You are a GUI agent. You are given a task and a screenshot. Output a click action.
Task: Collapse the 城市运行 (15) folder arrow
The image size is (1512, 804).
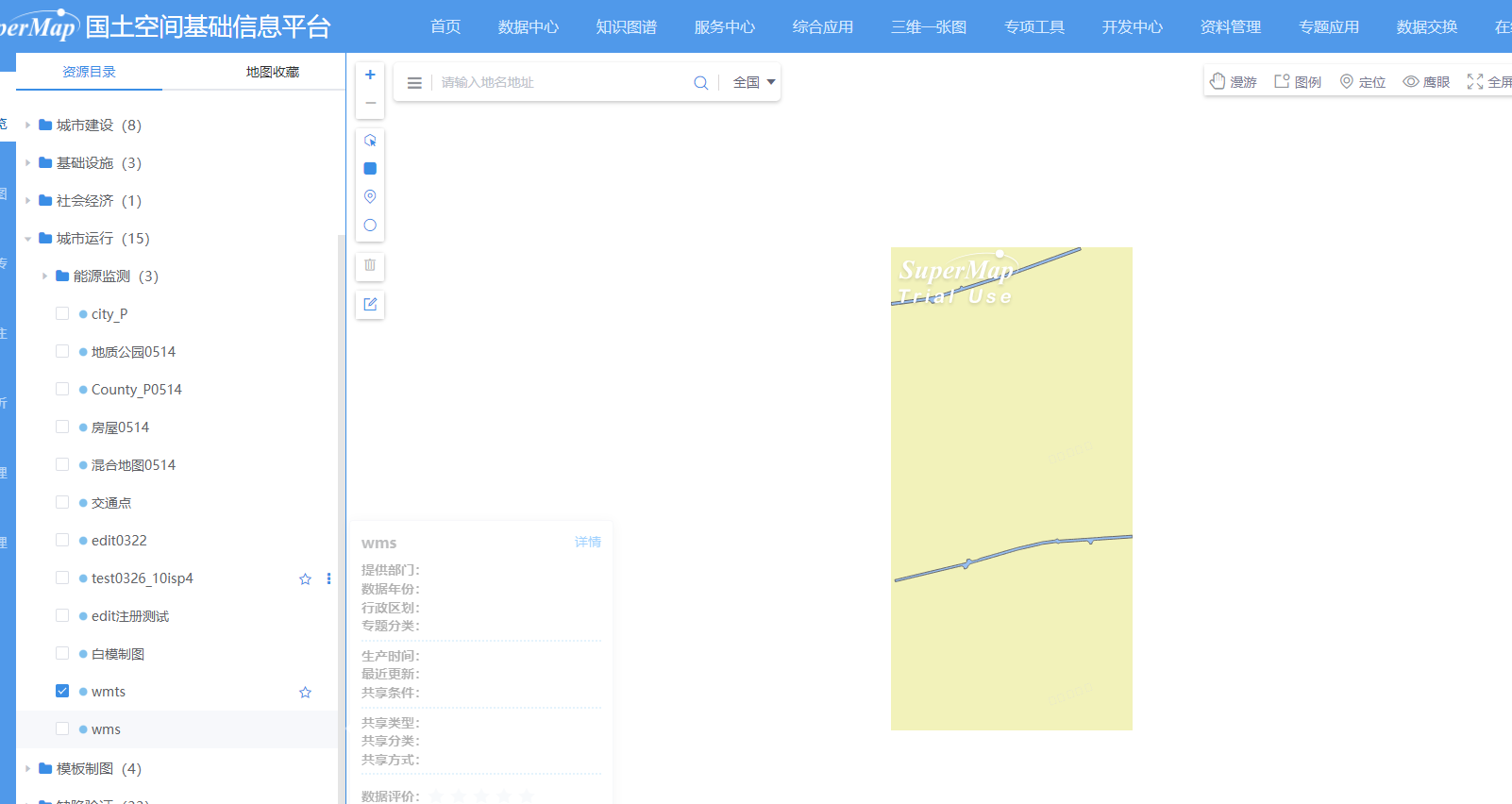coord(28,239)
